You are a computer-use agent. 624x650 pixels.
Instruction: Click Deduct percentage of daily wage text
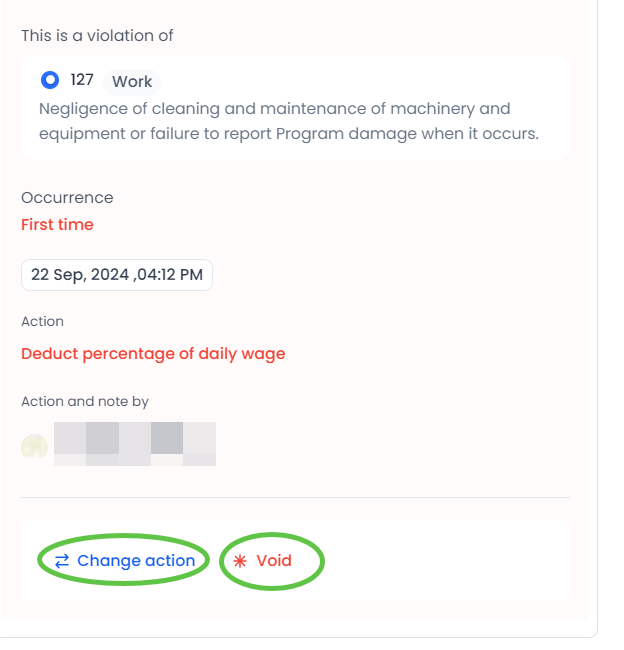(153, 354)
